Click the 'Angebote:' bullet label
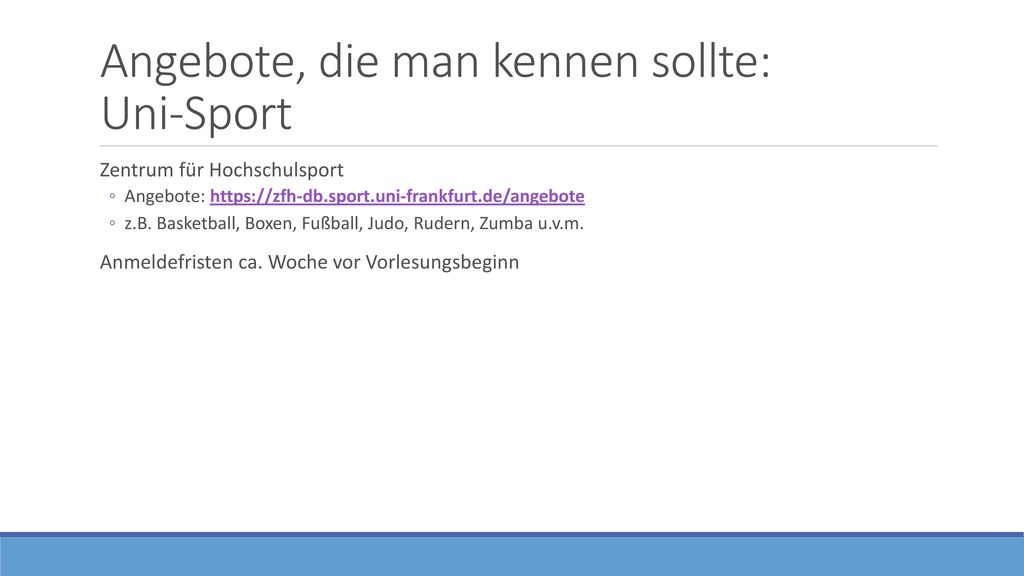Screen dimensions: 1024x576 coord(165,197)
